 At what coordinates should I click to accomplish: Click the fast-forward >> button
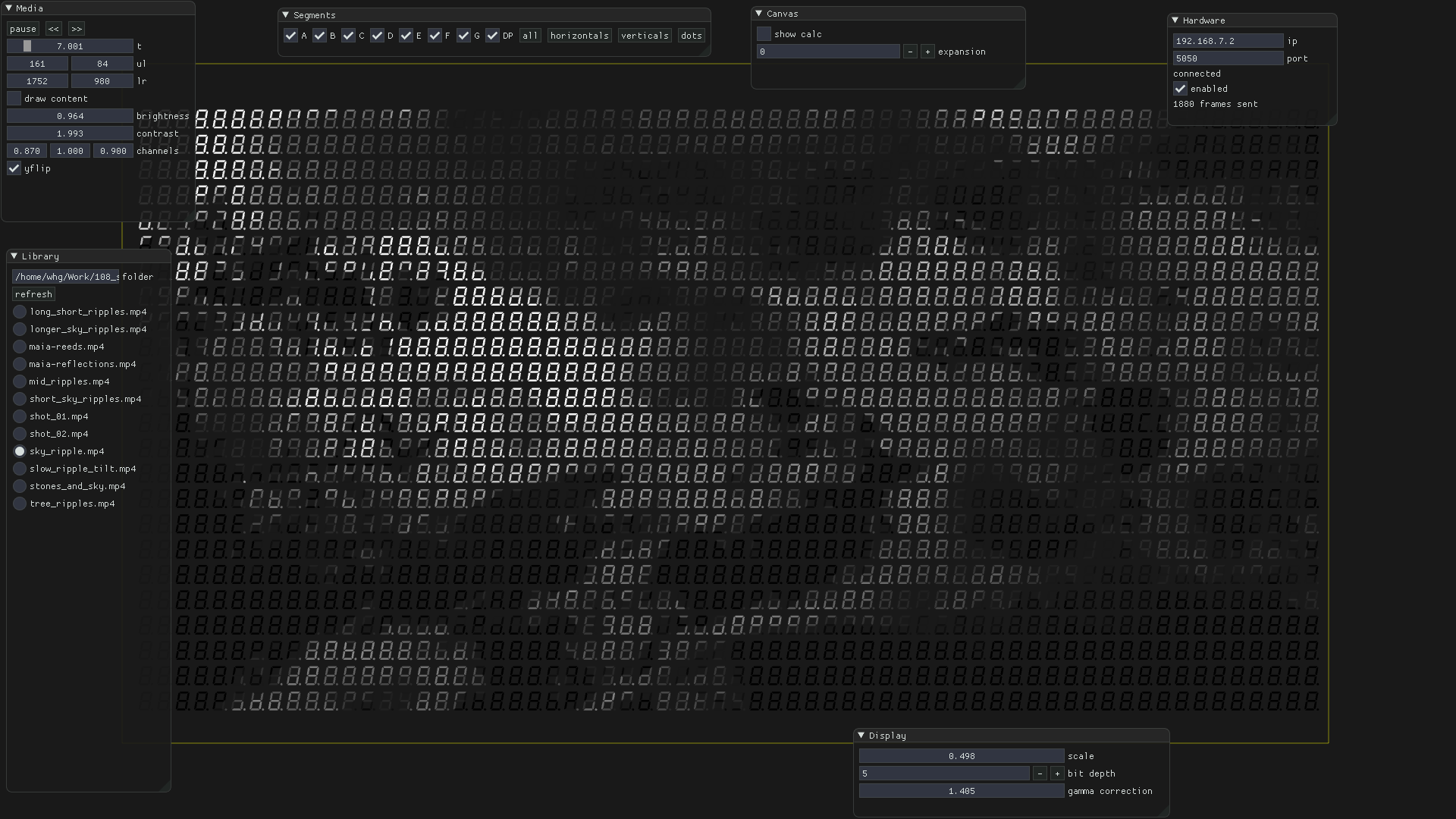pyautogui.click(x=76, y=29)
